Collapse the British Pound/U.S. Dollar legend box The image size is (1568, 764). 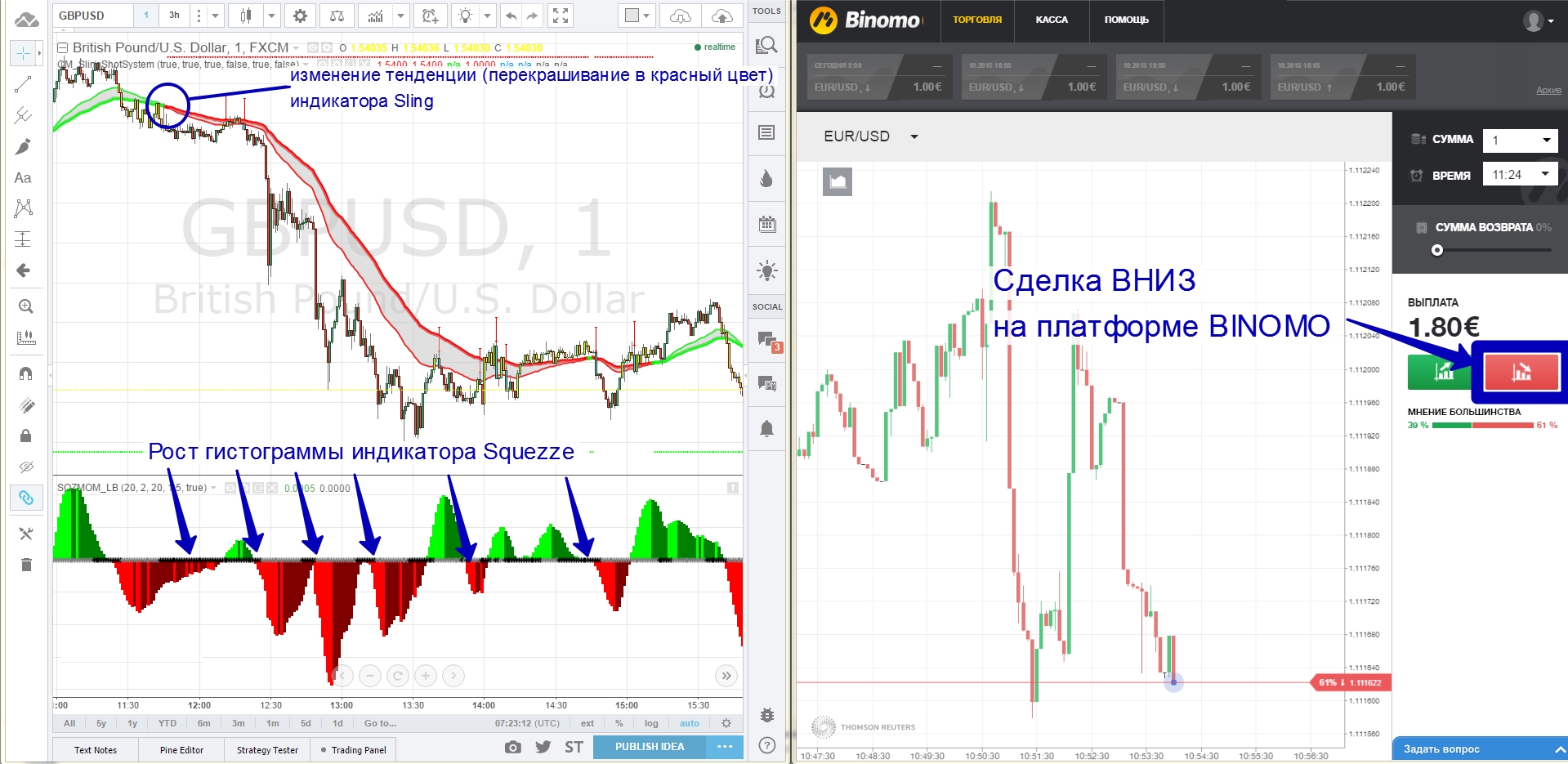coord(62,47)
